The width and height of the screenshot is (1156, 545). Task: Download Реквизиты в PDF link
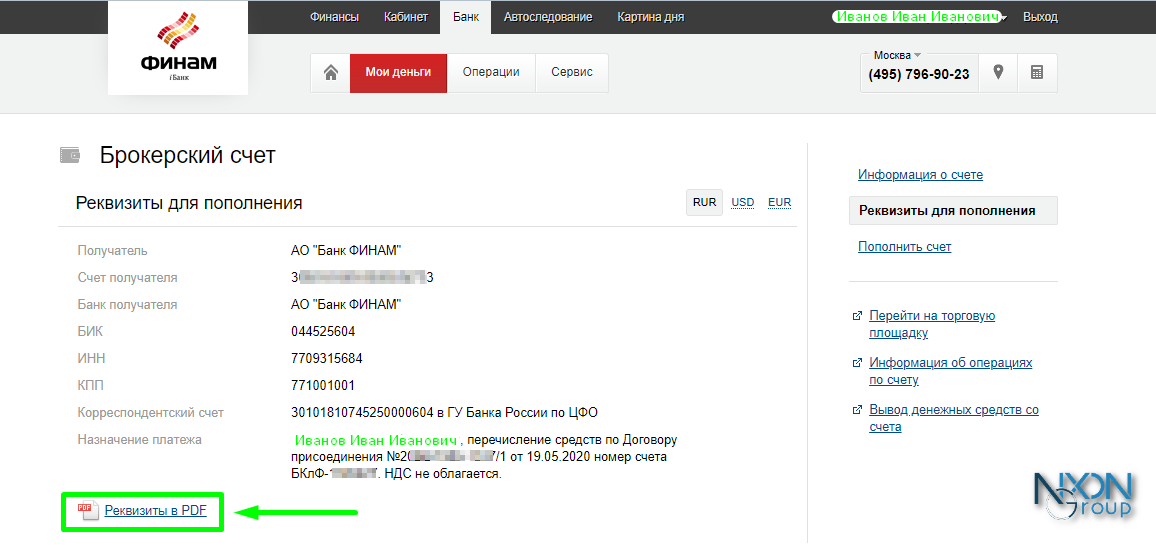tap(156, 510)
